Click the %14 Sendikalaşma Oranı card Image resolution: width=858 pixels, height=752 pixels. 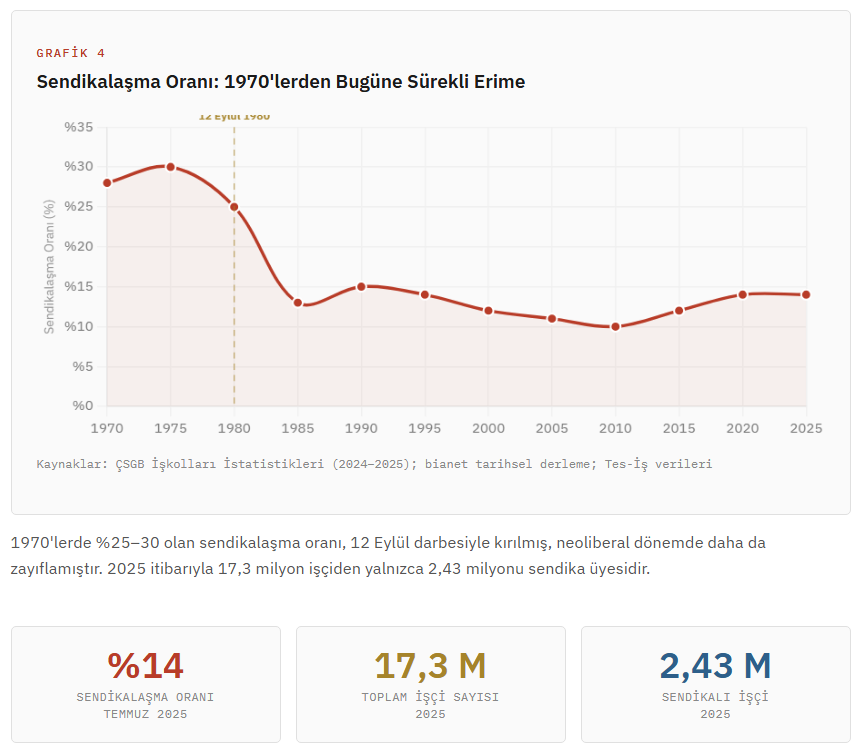(x=146, y=684)
